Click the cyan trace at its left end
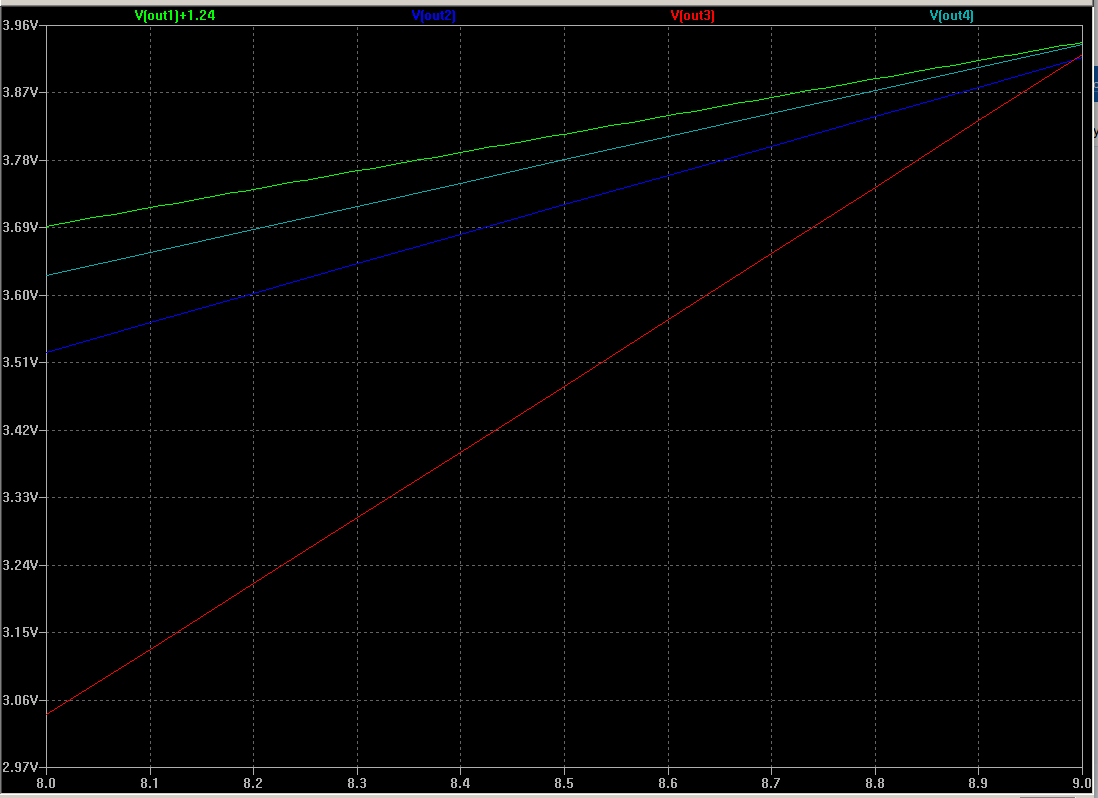Screen dimensions: 1098x798 (50, 274)
